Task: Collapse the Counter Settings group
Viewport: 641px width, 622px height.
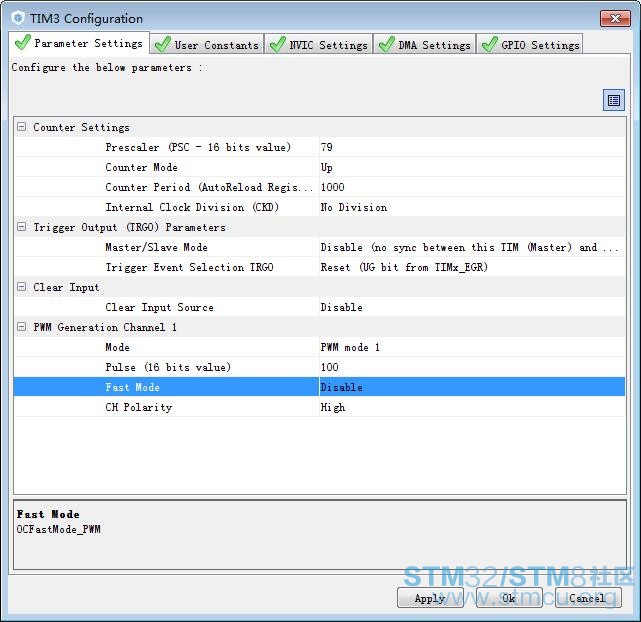Action: (21, 127)
